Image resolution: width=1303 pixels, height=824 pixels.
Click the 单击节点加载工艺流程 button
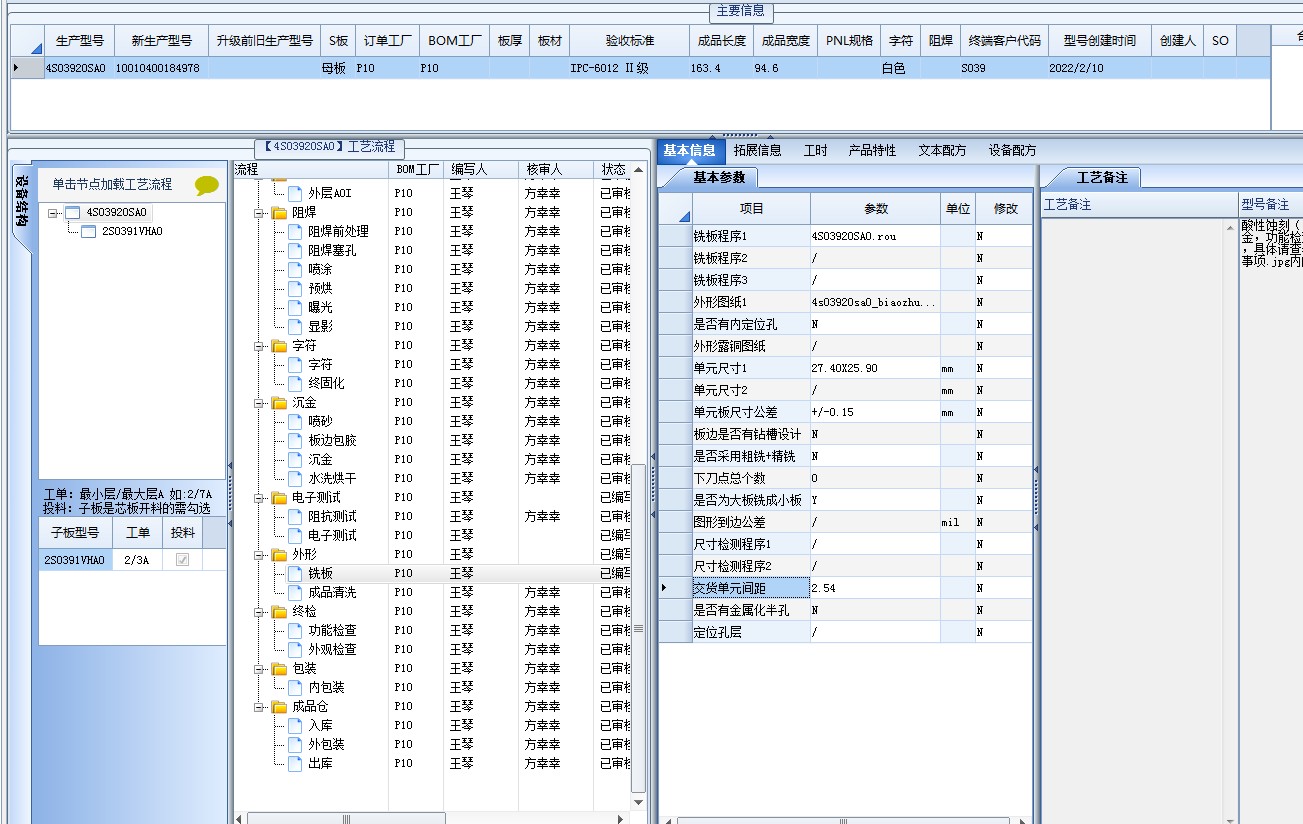[112, 184]
